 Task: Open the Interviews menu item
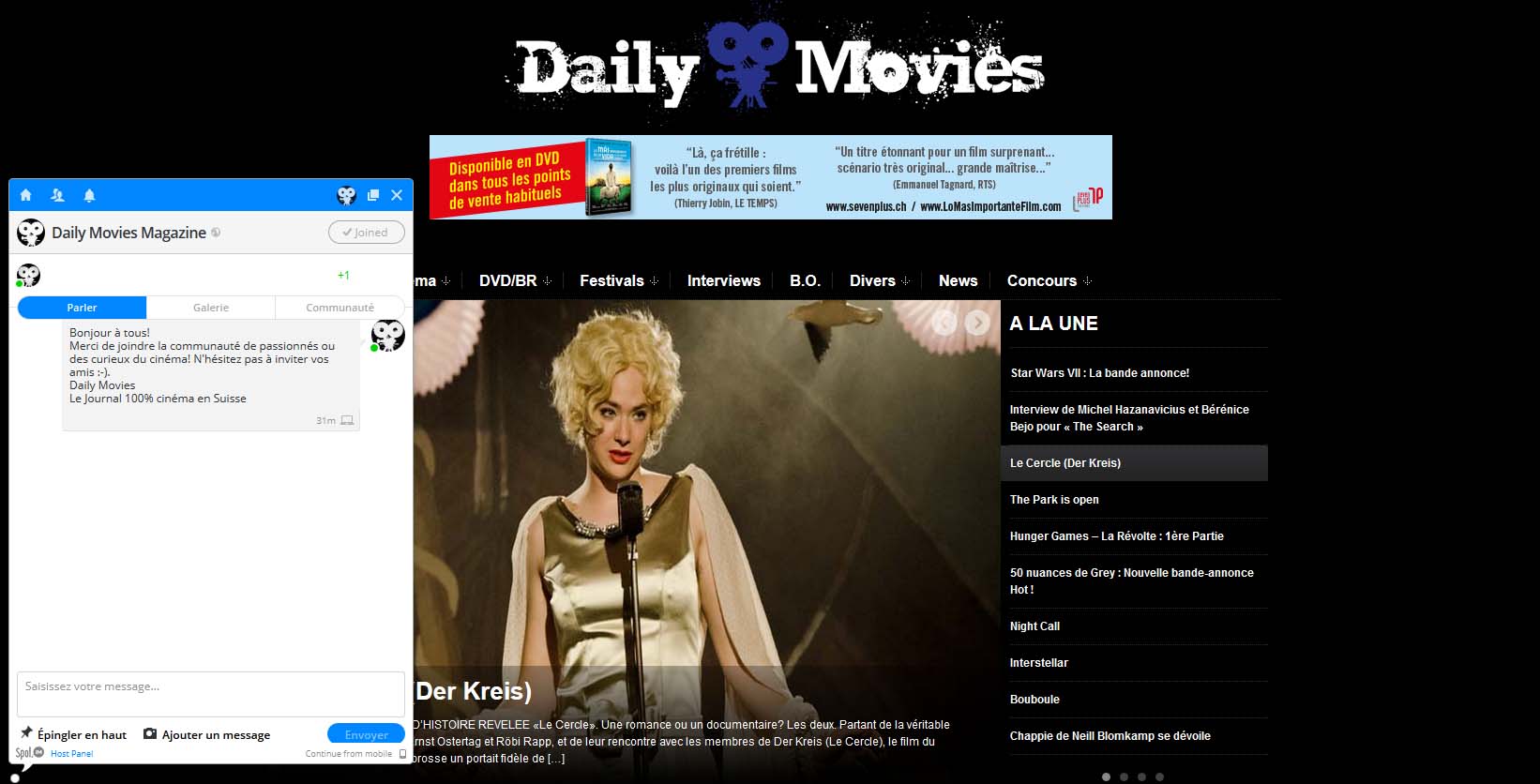pyautogui.click(x=723, y=280)
